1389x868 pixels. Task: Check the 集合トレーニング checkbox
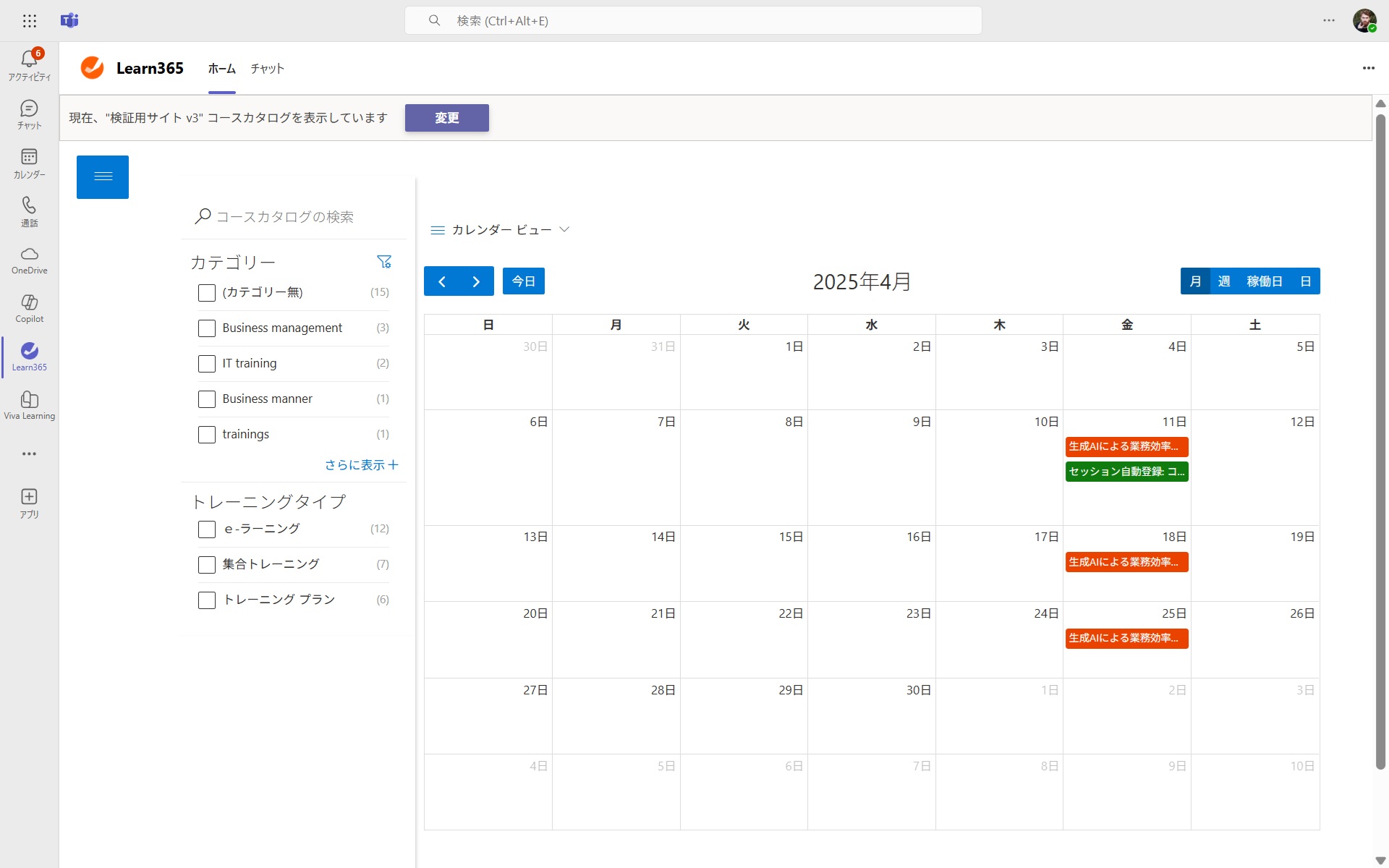(207, 564)
